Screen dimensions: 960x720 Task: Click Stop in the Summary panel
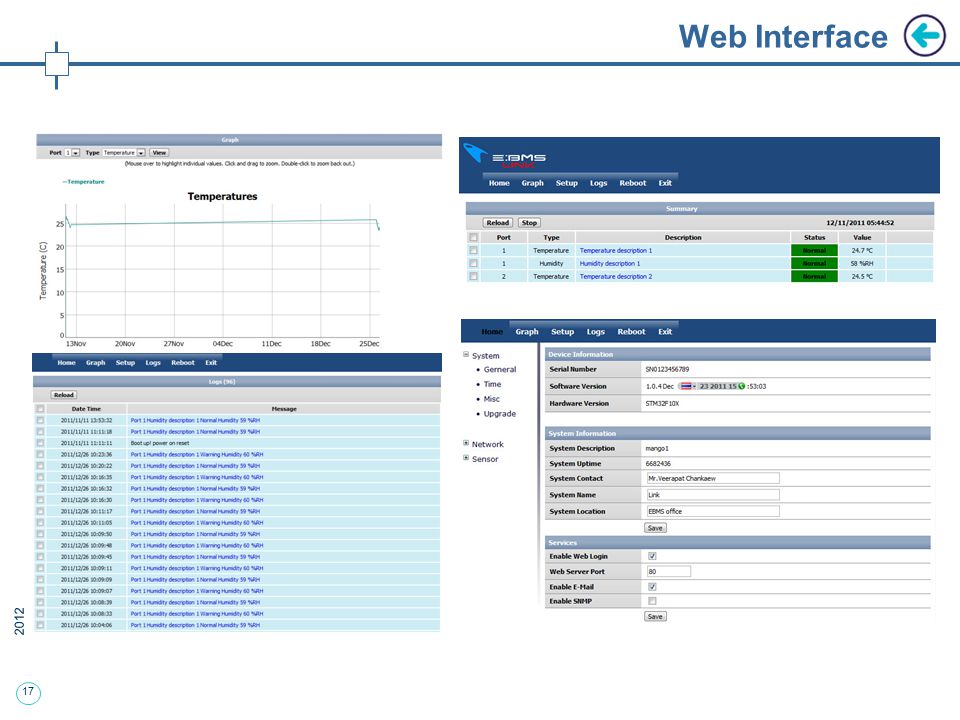tap(529, 223)
